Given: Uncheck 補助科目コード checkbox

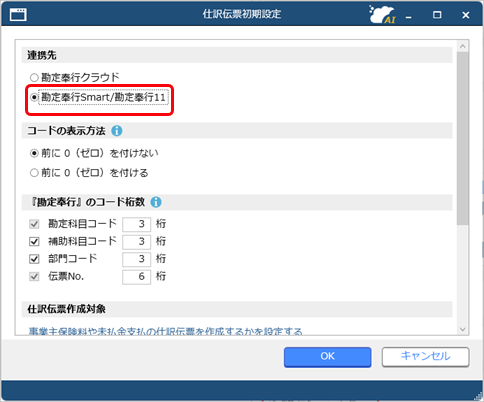Looking at the screenshot, I should pyautogui.click(x=34, y=241).
